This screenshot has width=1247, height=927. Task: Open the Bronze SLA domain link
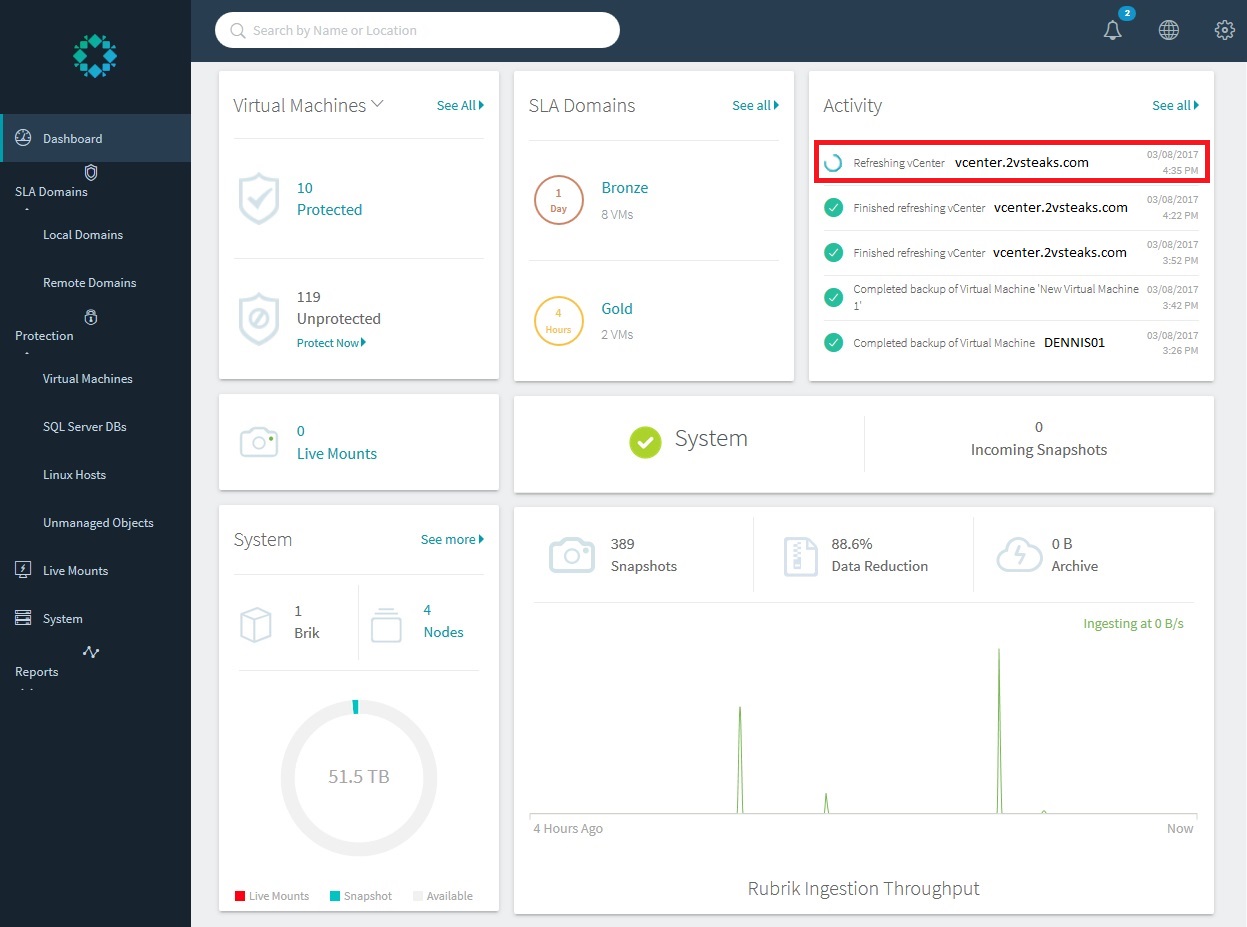pos(625,188)
